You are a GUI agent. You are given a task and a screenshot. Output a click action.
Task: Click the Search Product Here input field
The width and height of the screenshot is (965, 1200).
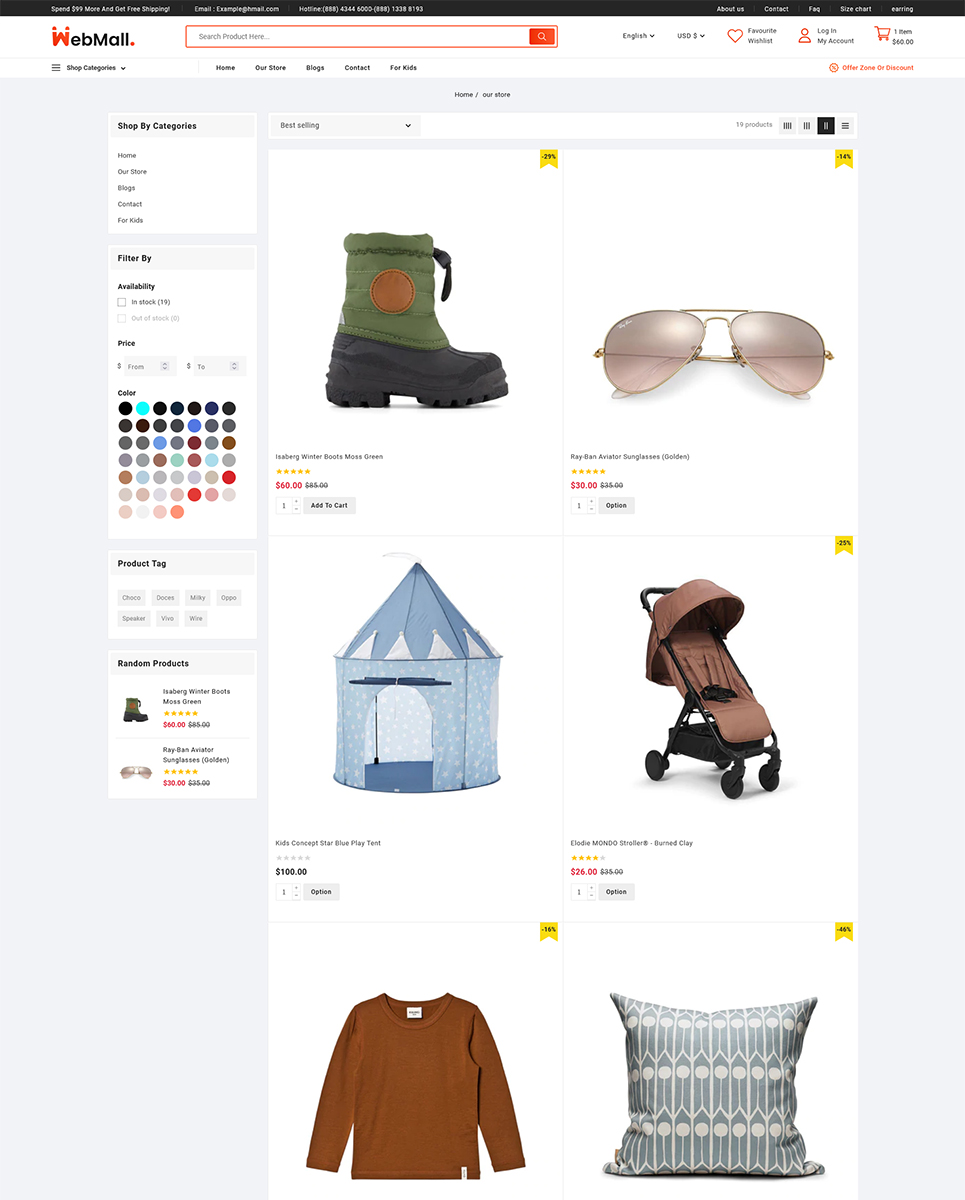point(358,37)
